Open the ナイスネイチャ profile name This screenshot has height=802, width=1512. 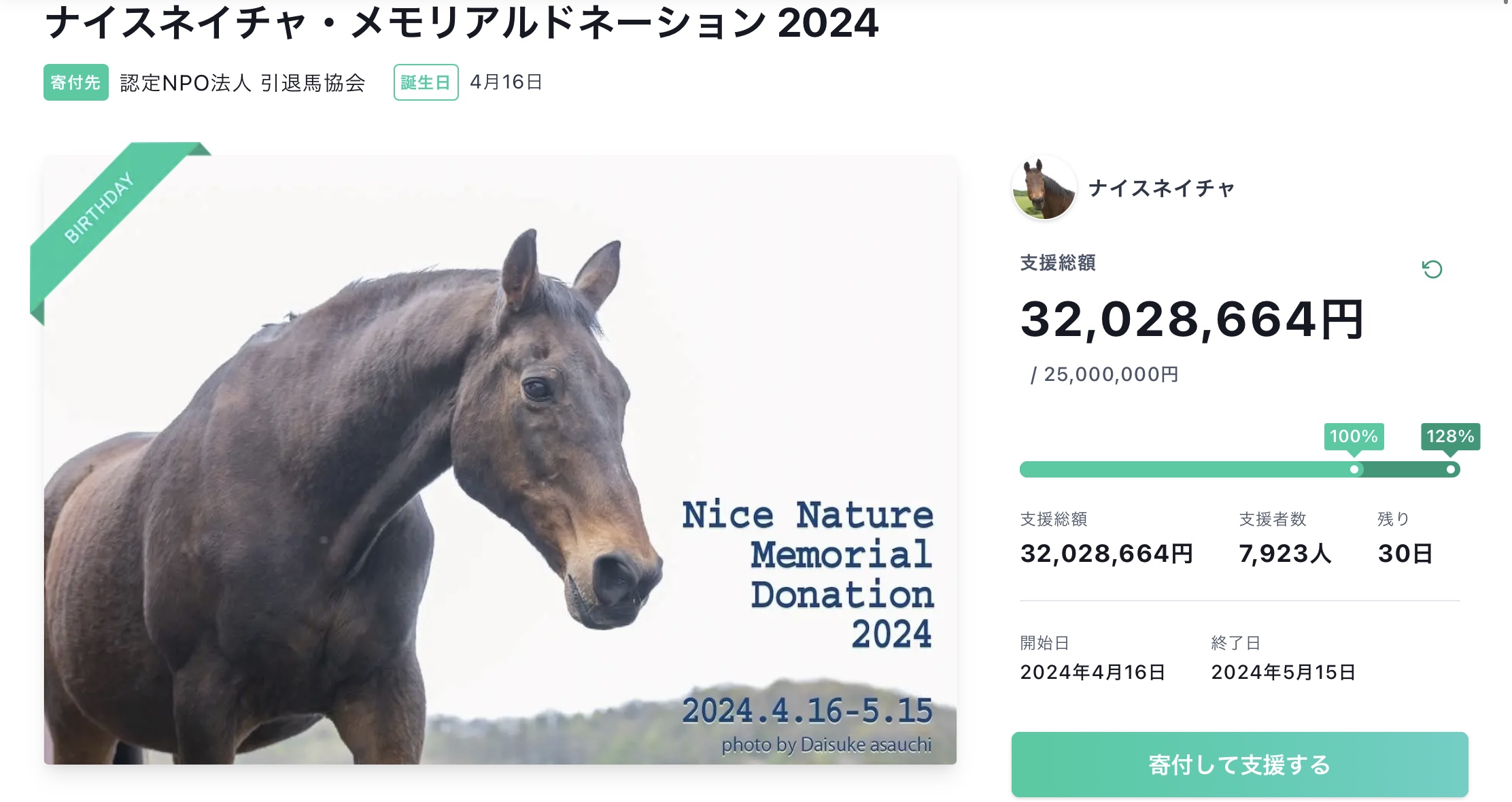point(1161,188)
